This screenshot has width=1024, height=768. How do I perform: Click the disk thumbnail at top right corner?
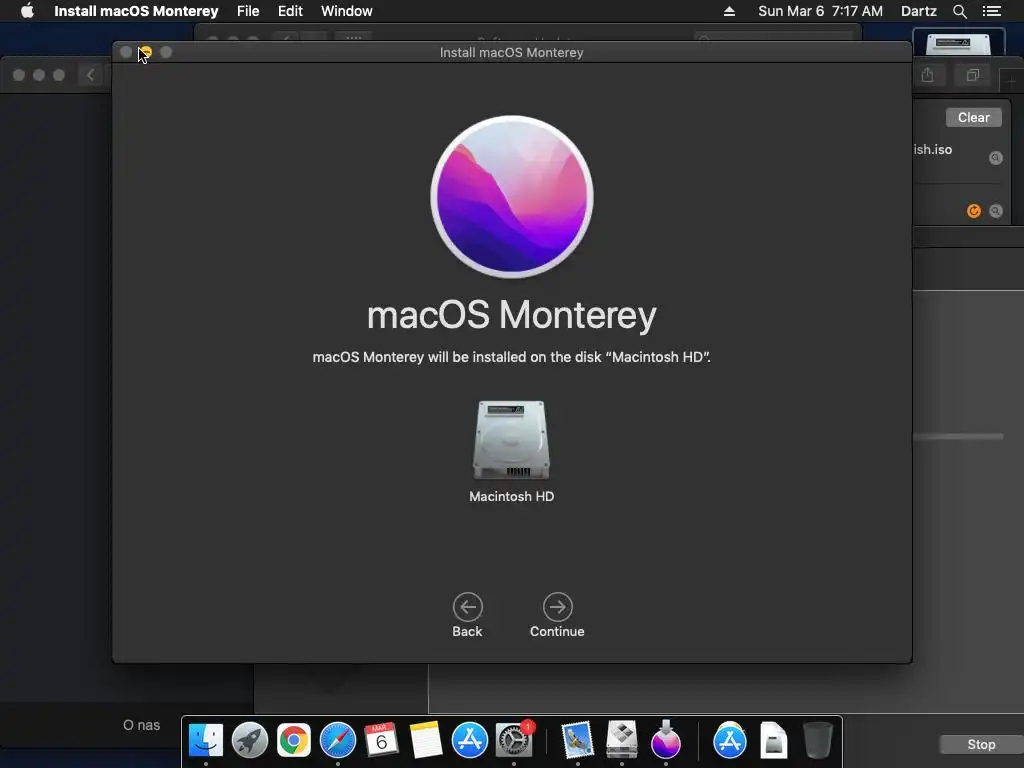coord(958,43)
